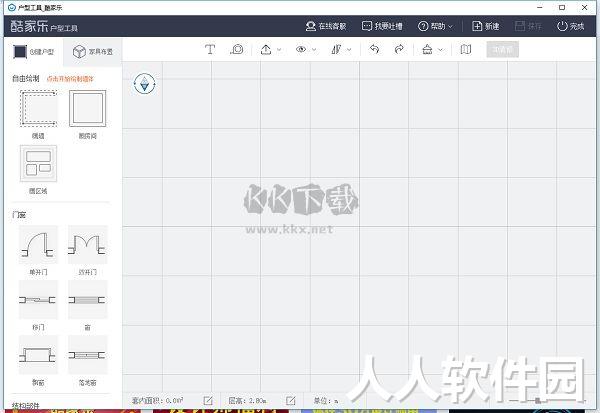Select the draw area (画区域) tool
Image resolution: width=600 pixels, height=413 pixels.
[38, 163]
